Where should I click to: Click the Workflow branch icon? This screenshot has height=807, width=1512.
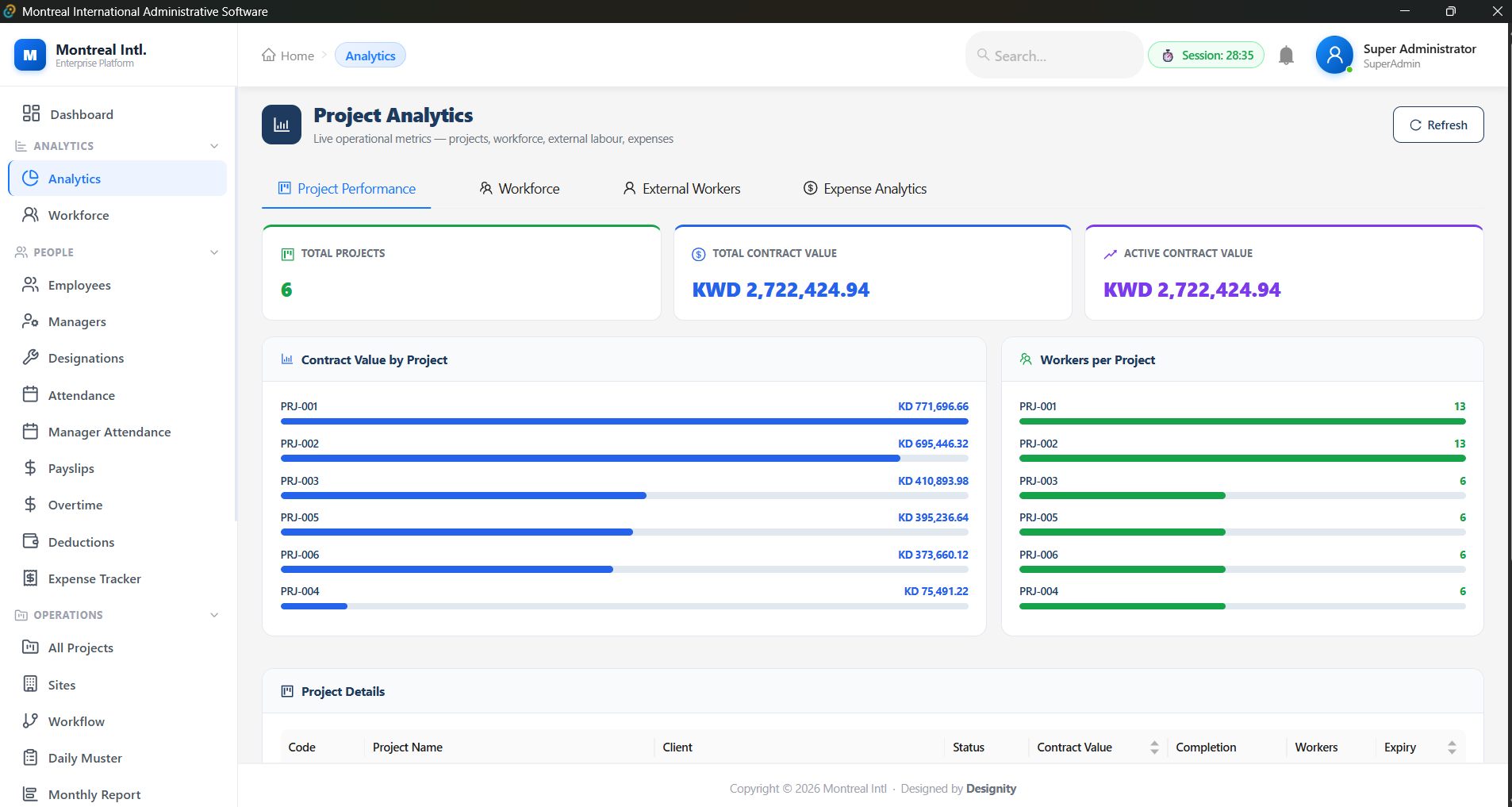(x=30, y=721)
